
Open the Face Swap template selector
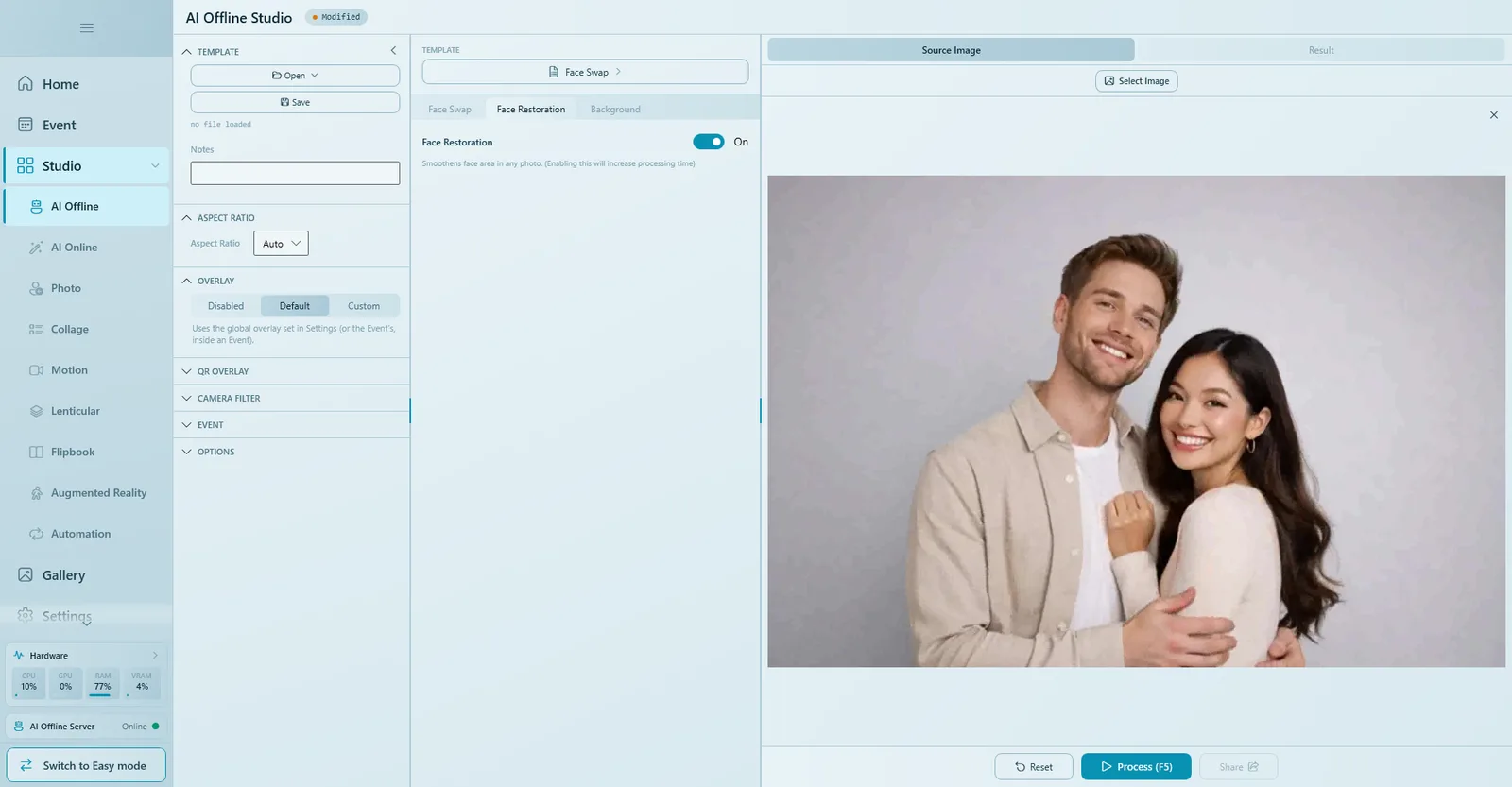tap(585, 72)
